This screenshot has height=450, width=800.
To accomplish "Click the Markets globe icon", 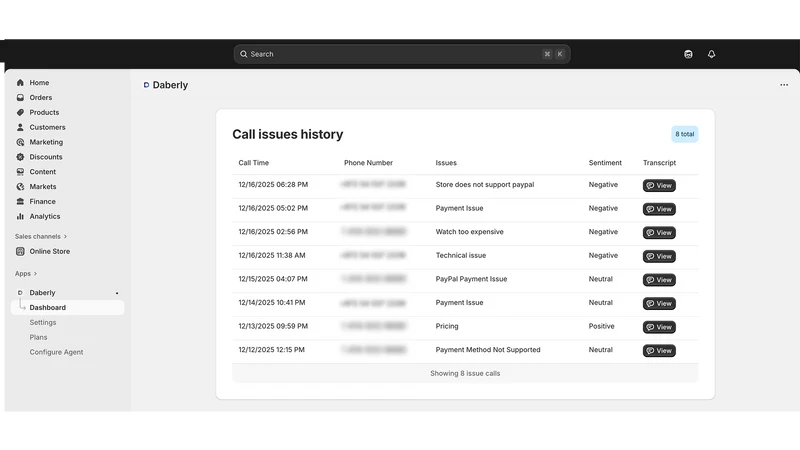I will 20,187.
